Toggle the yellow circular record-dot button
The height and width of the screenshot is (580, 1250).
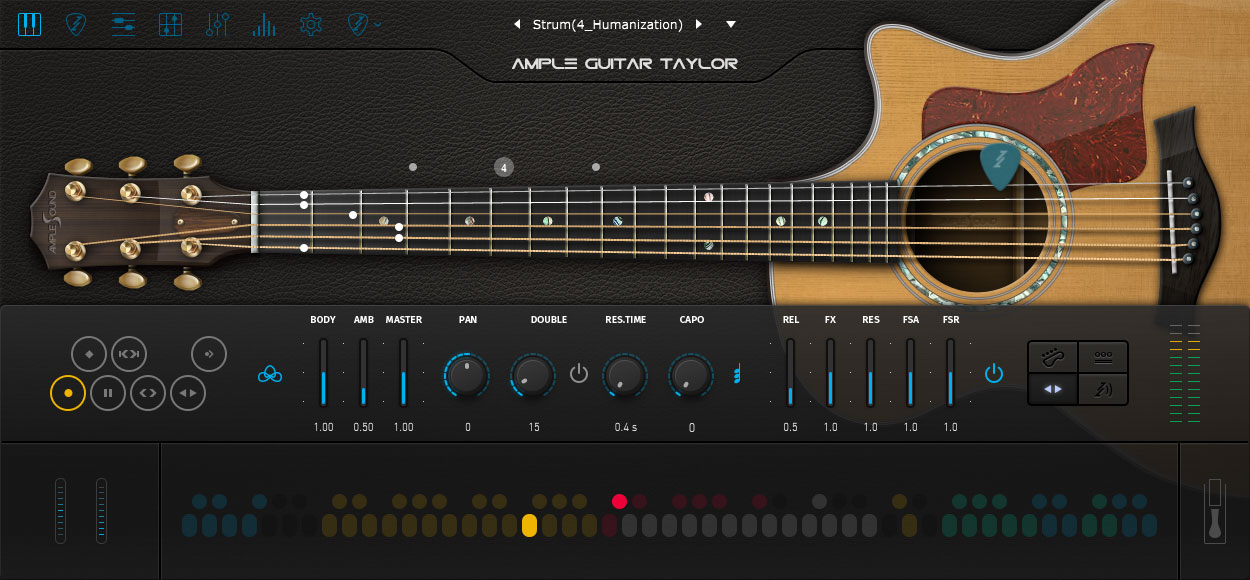tap(68, 393)
